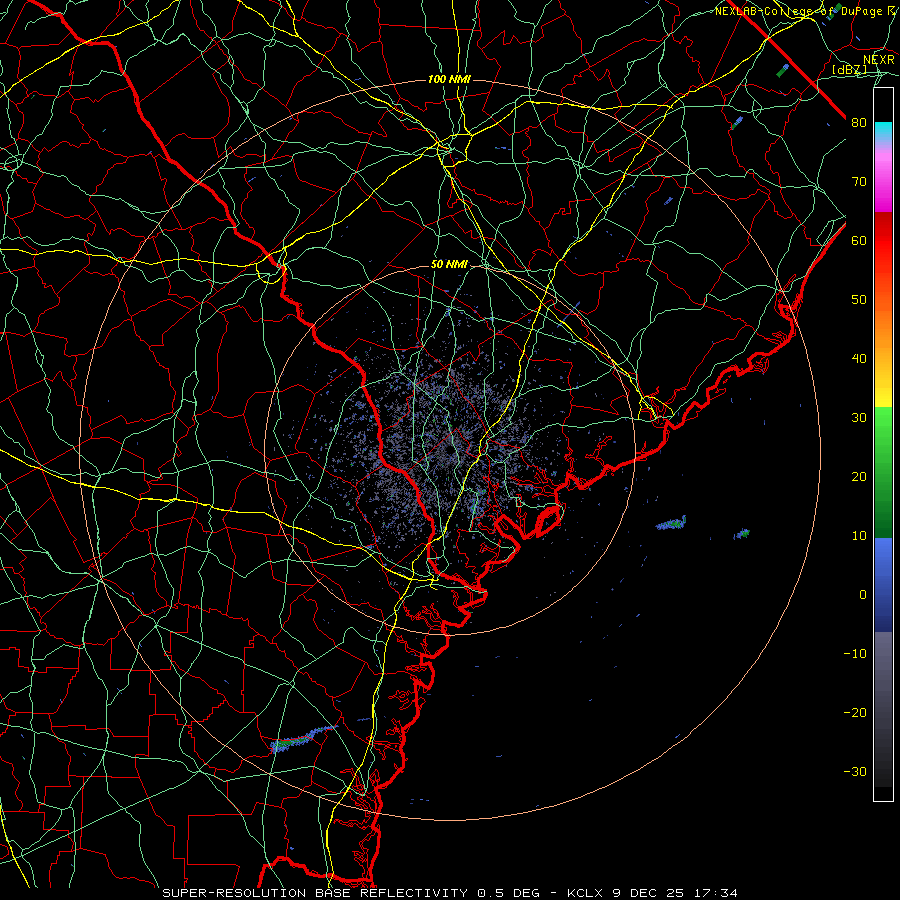Click the elongated blue-green echo band southwest of the radar

303,738
